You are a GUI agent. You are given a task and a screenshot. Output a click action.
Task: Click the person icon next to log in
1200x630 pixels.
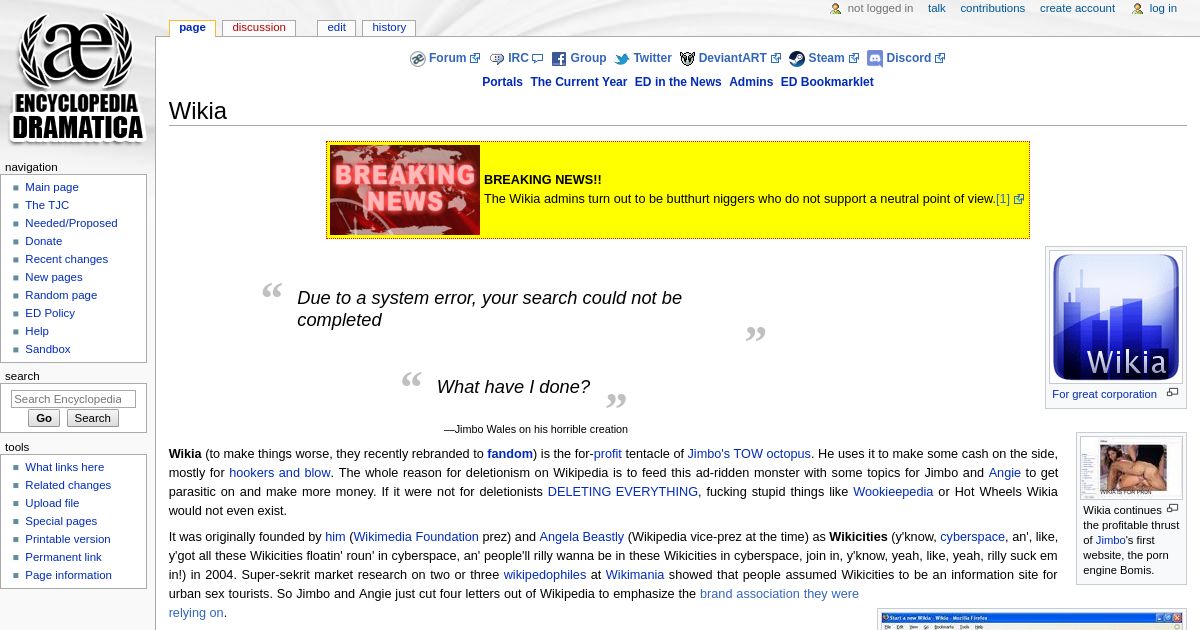click(x=1138, y=9)
